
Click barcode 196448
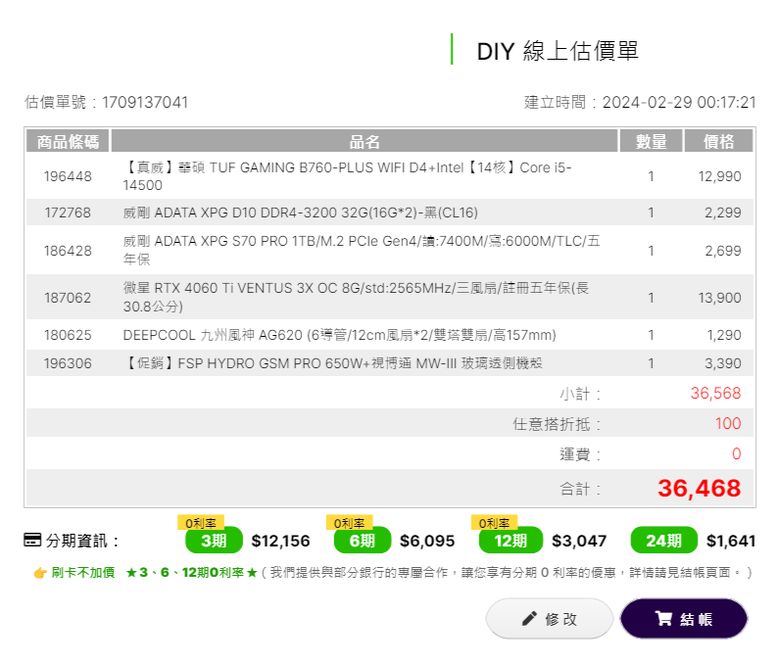click(68, 177)
